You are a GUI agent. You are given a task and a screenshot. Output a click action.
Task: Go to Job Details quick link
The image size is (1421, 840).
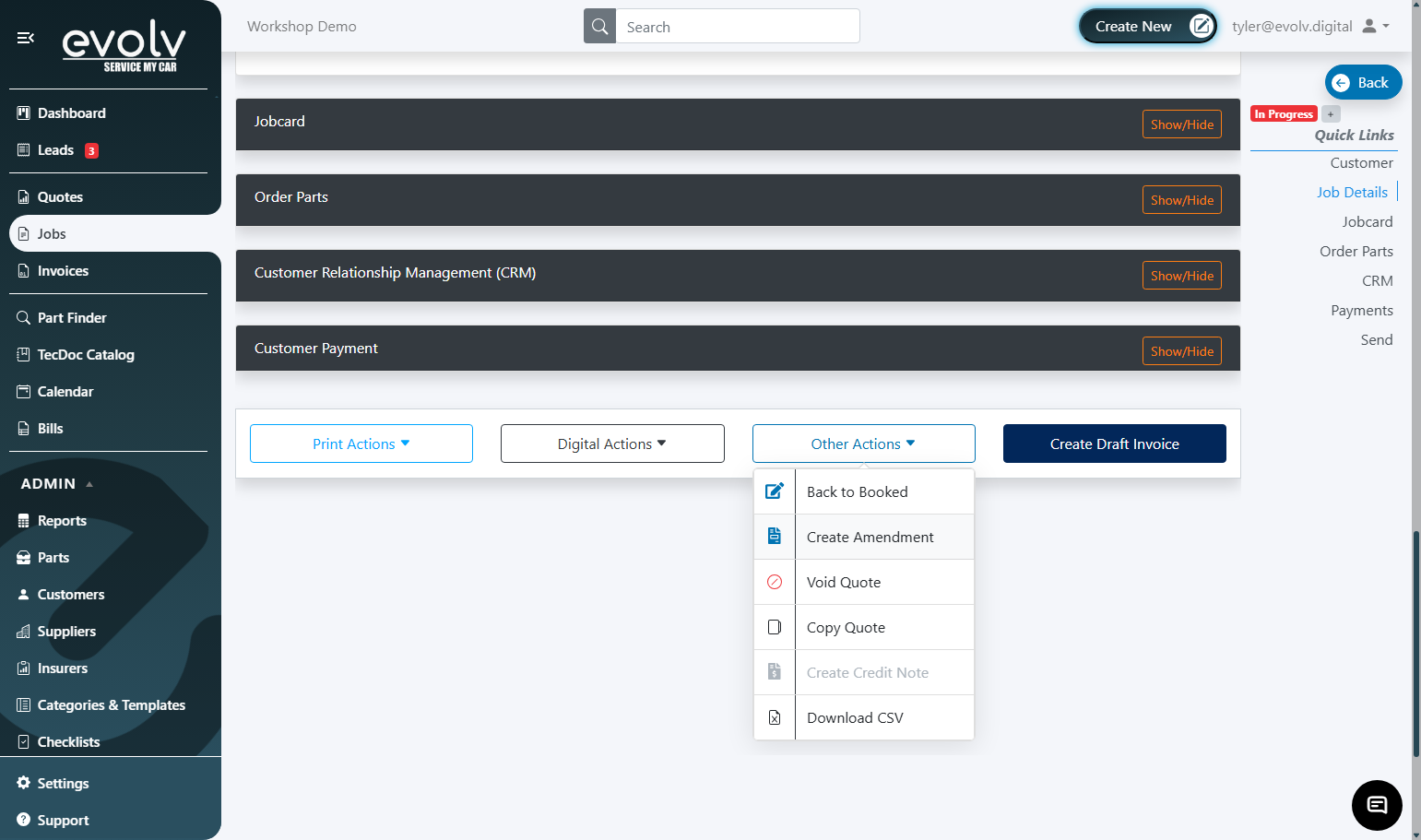[x=1352, y=192]
